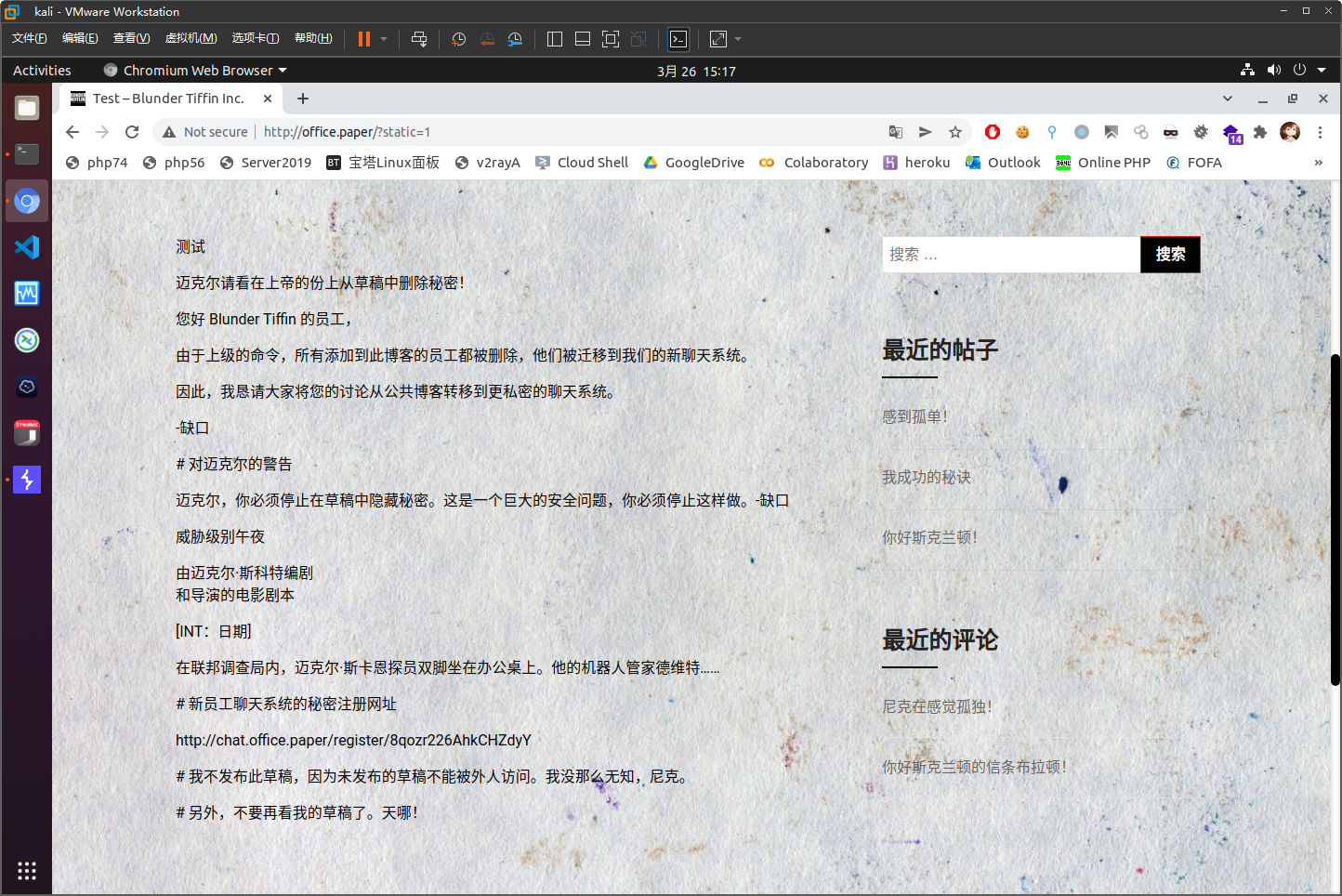Take a VM snapshot with the snapshot icon
The image size is (1342, 896).
click(x=458, y=38)
